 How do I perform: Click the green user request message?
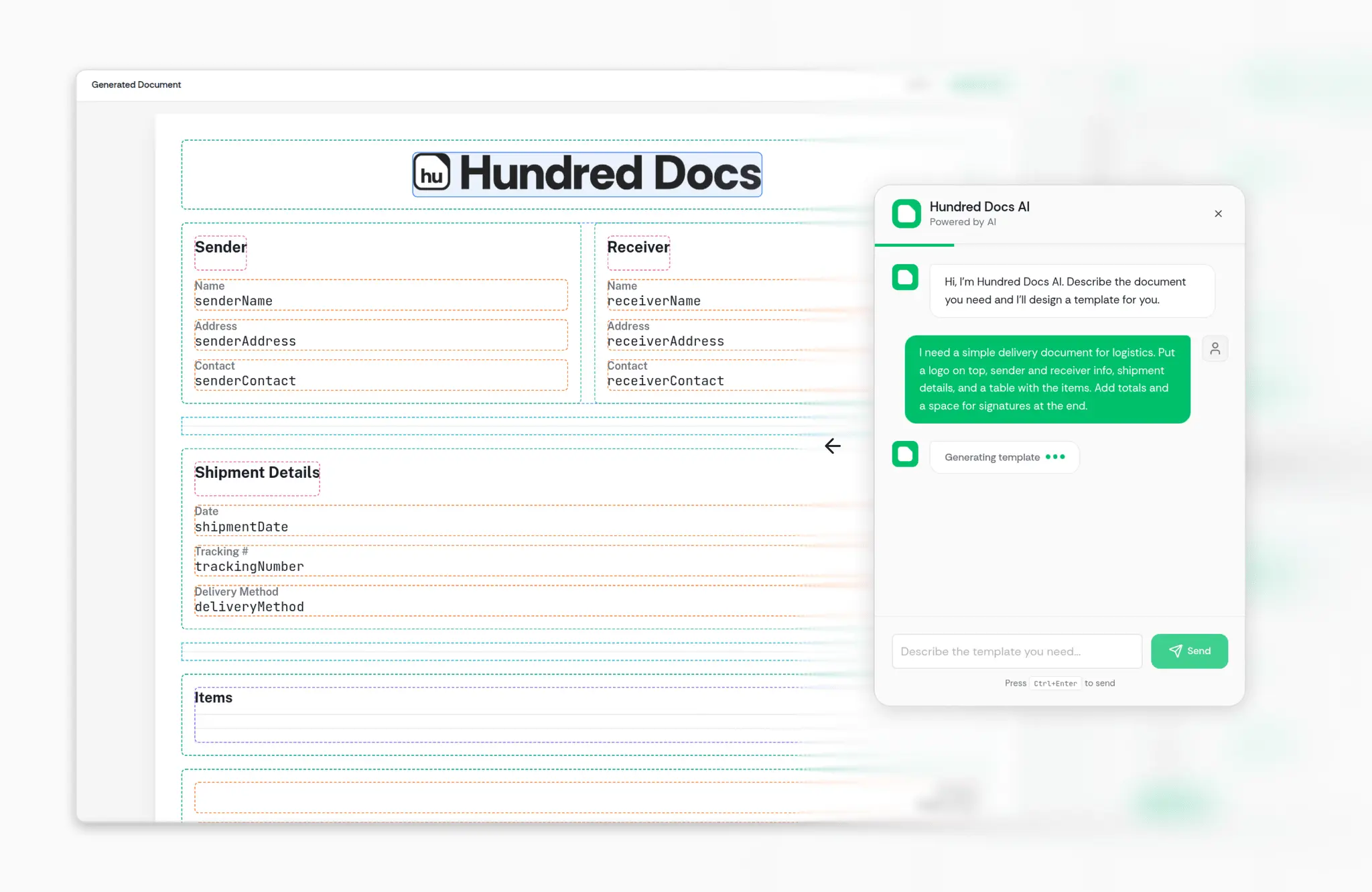[x=1047, y=379]
